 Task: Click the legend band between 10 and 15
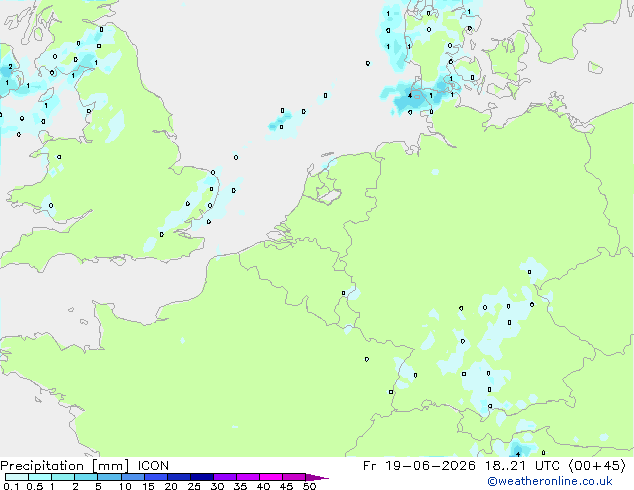[132, 477]
